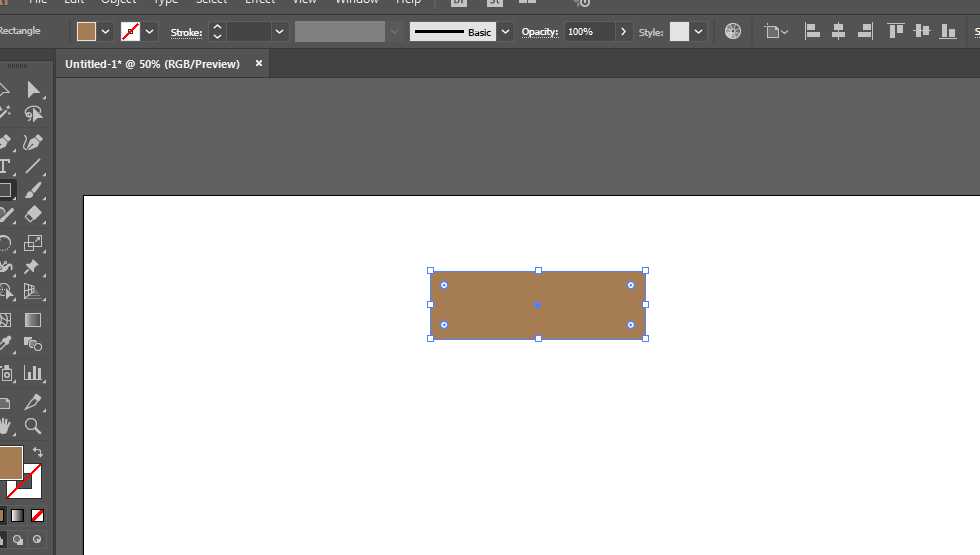980x555 pixels.
Task: Switch paint mode to Gradient
Action: click(x=18, y=516)
